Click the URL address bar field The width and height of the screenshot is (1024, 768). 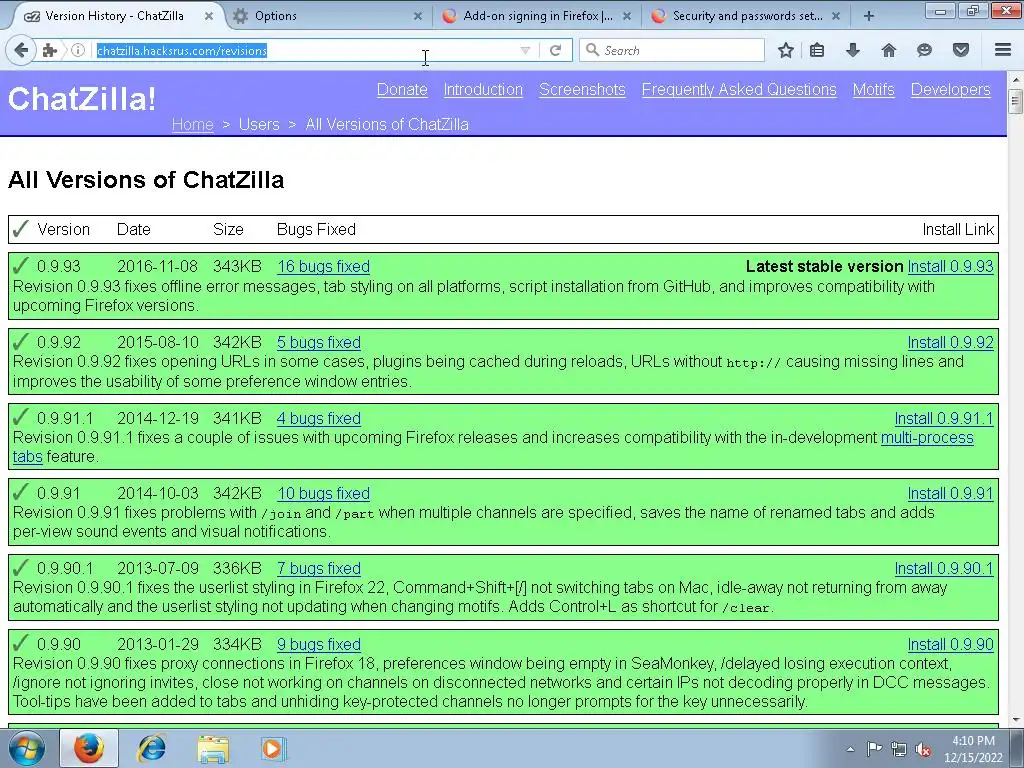(x=304, y=50)
